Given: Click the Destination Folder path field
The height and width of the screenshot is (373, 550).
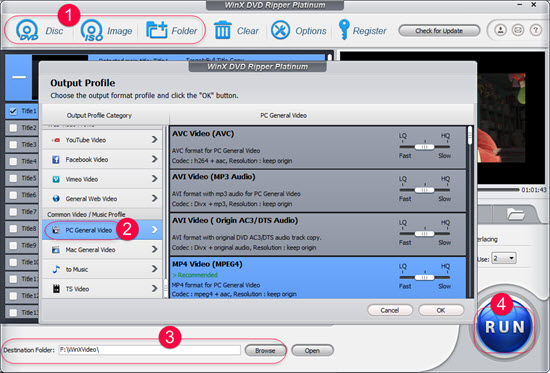Looking at the screenshot, I should (x=149, y=350).
